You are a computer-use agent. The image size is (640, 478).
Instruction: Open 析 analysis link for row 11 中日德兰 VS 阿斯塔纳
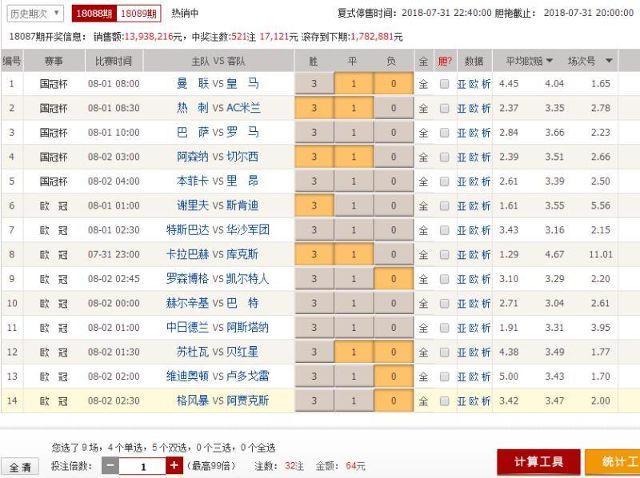click(x=486, y=328)
